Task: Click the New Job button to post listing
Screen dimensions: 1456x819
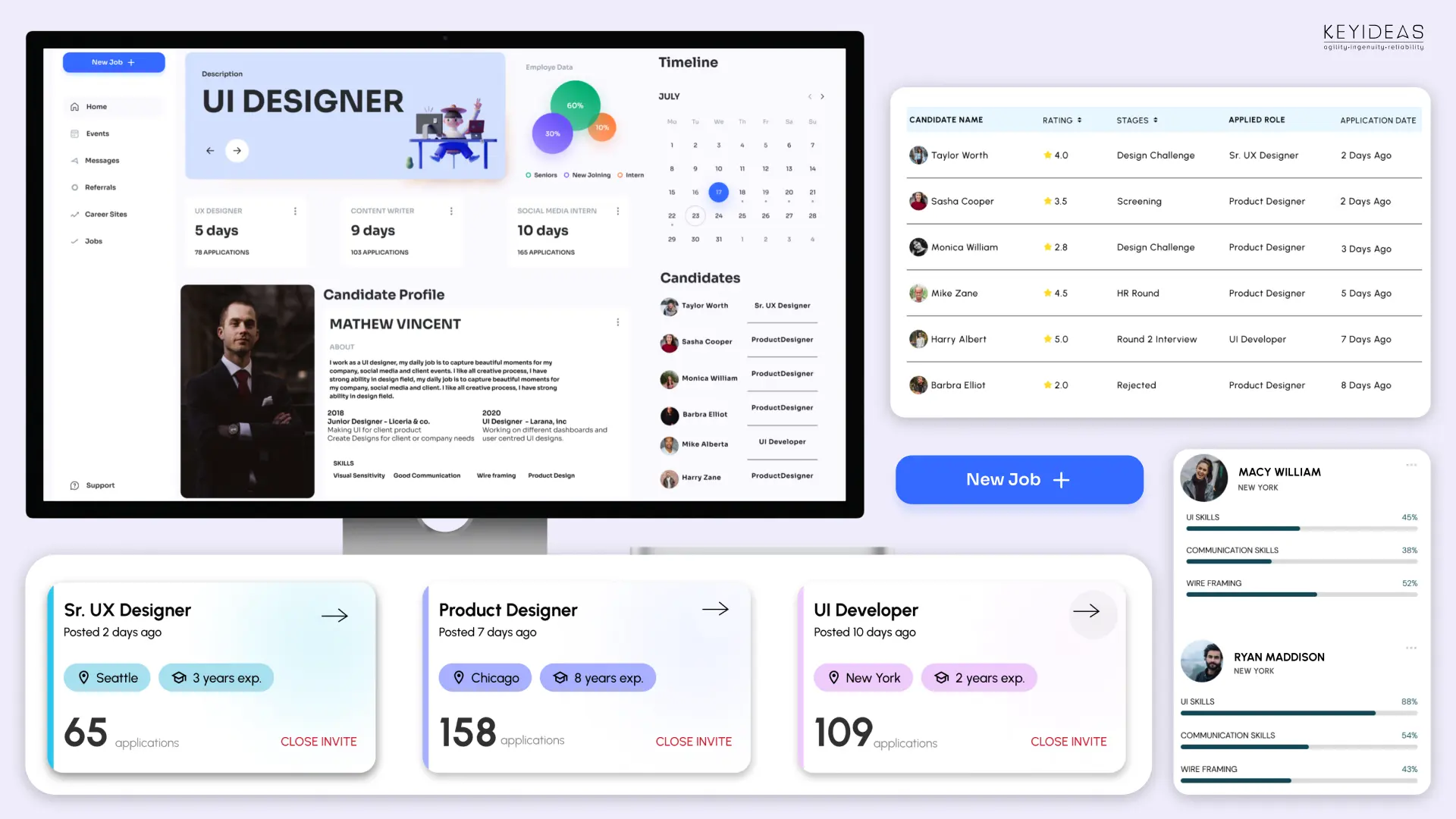Action: [1019, 480]
